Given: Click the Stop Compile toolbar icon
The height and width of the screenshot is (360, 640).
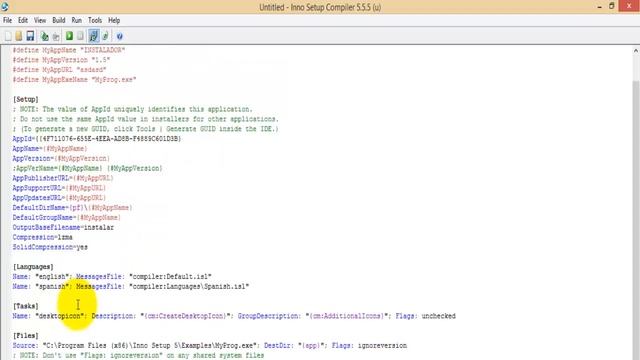Looking at the screenshot, I should [x=56, y=36].
